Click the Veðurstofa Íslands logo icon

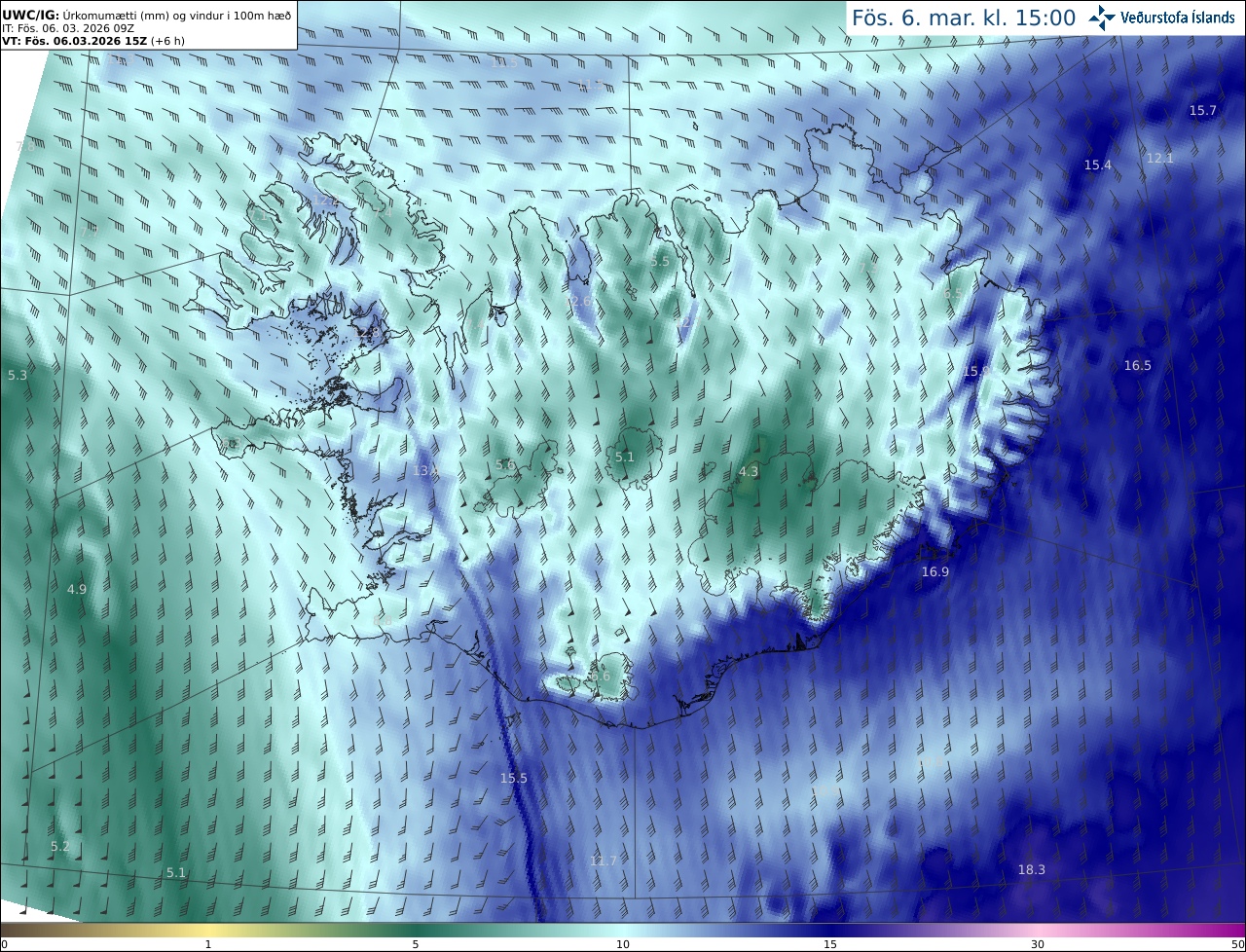[x=1102, y=18]
